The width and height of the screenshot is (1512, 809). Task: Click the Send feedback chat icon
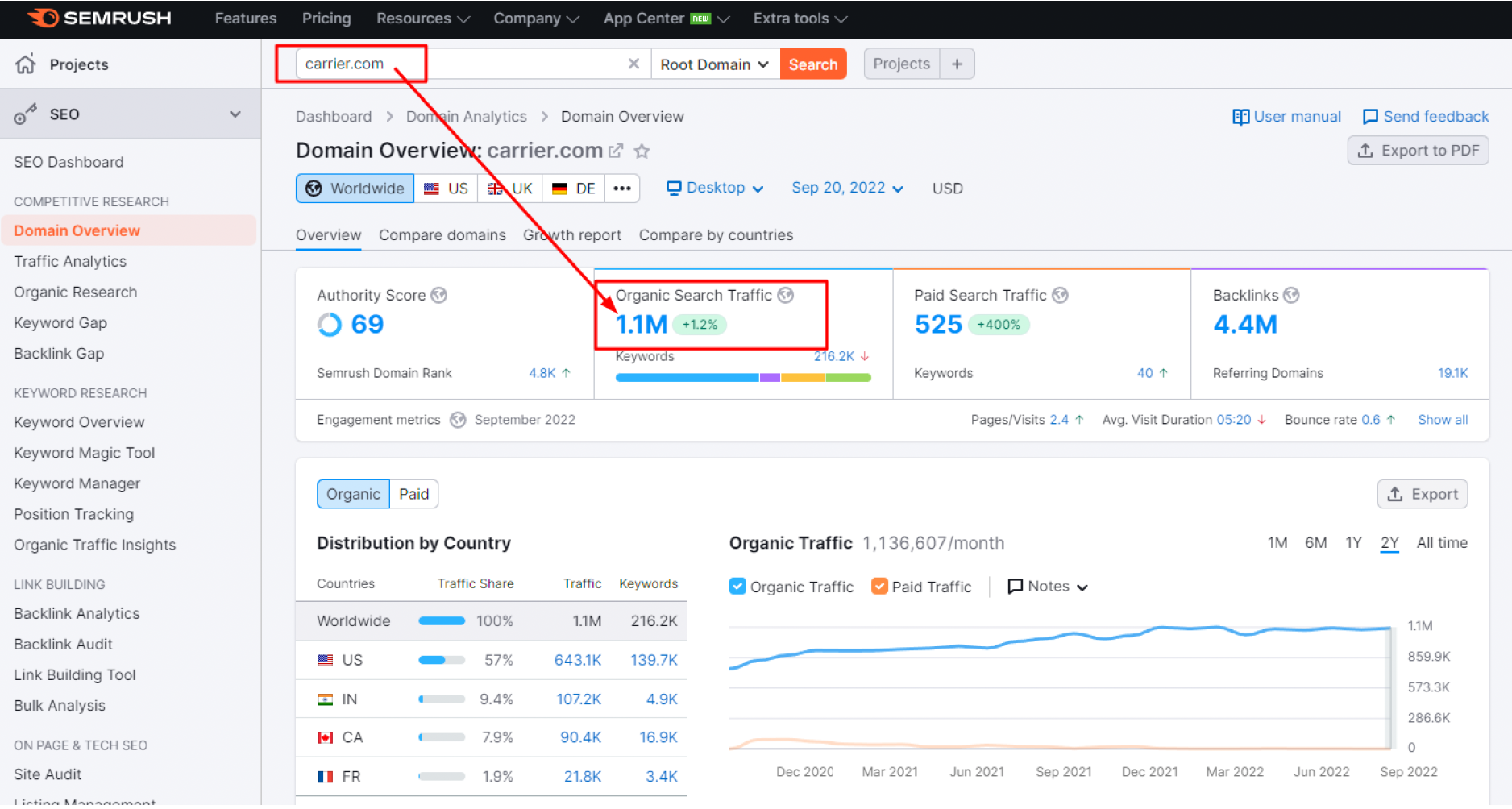(1370, 117)
